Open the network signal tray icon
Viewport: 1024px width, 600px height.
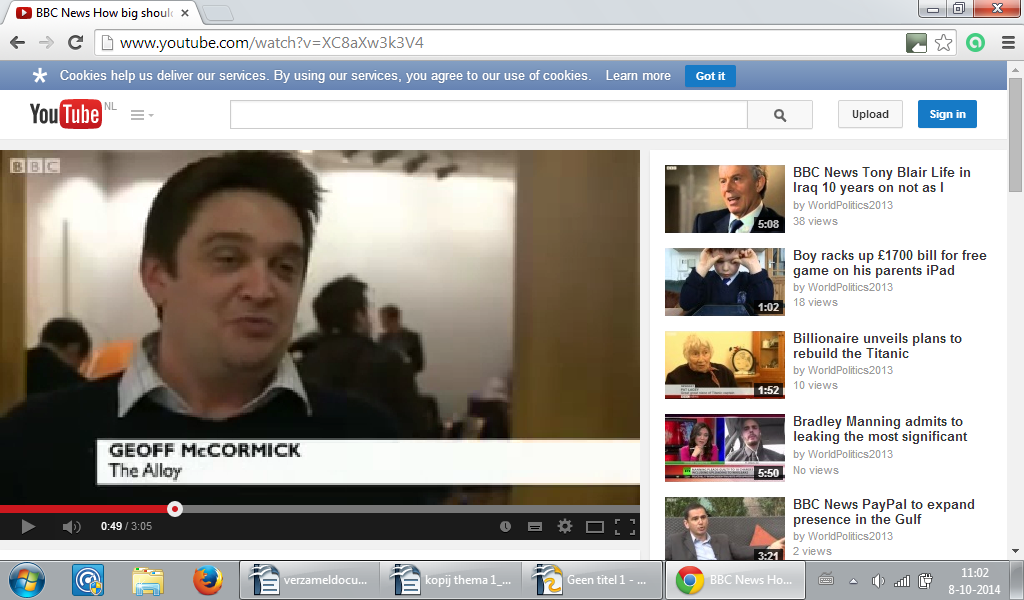click(x=901, y=580)
